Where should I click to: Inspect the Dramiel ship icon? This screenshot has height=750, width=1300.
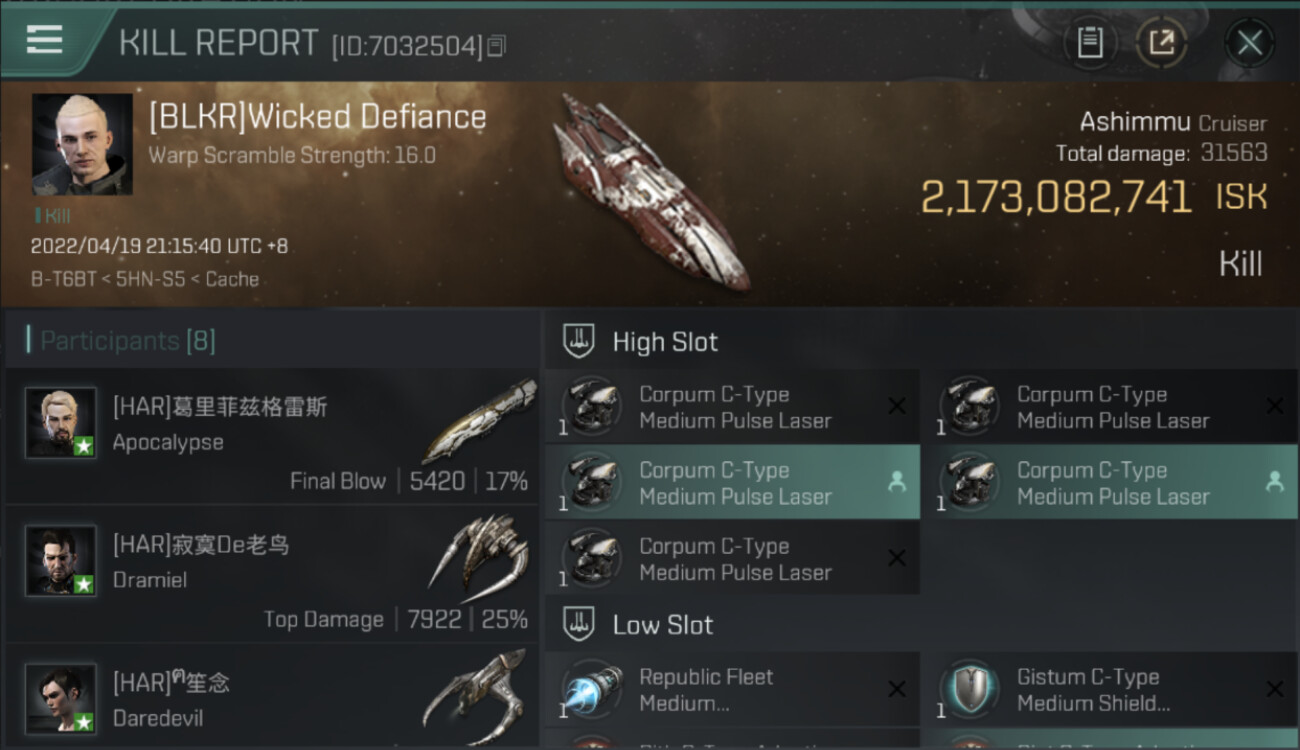point(478,555)
